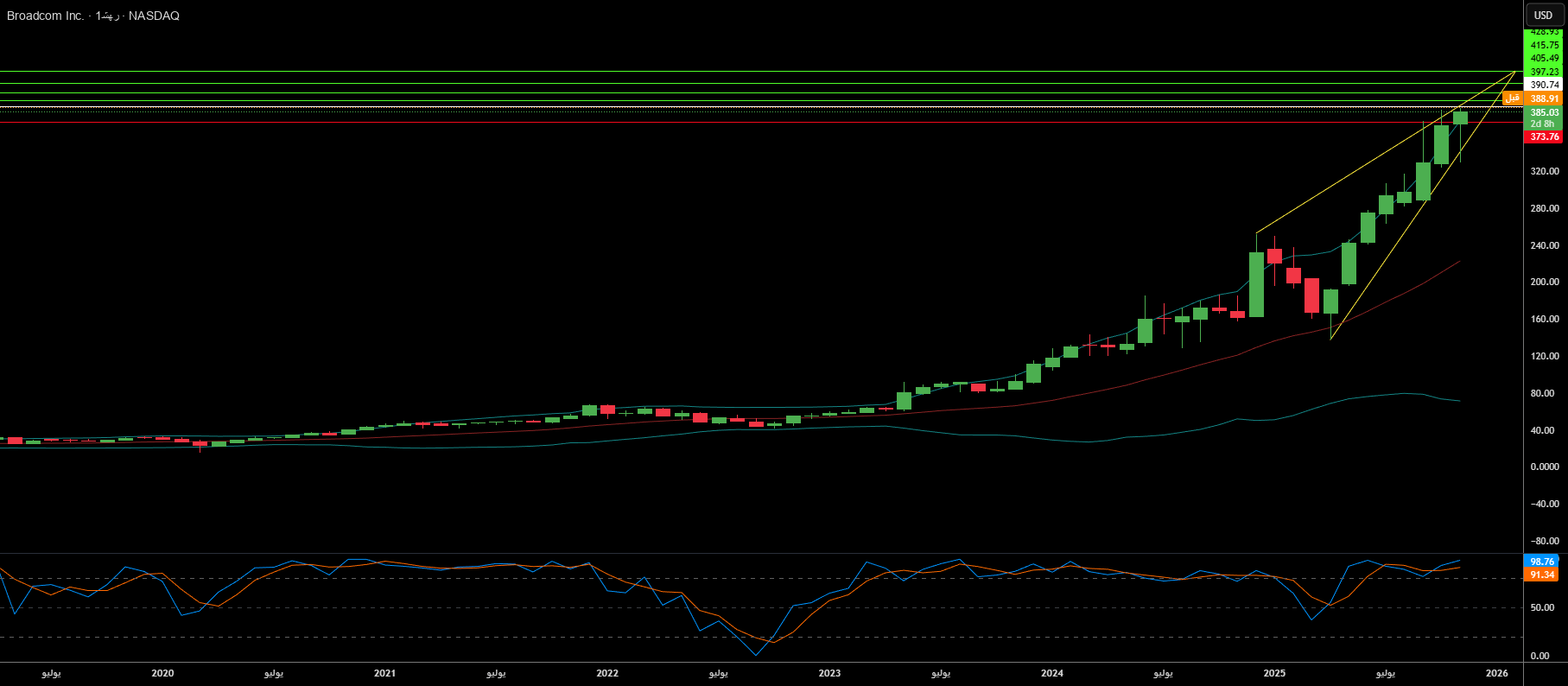This screenshot has height=686, width=1568.
Task: Select the 2025 label on time axis
Action: pos(1274,673)
